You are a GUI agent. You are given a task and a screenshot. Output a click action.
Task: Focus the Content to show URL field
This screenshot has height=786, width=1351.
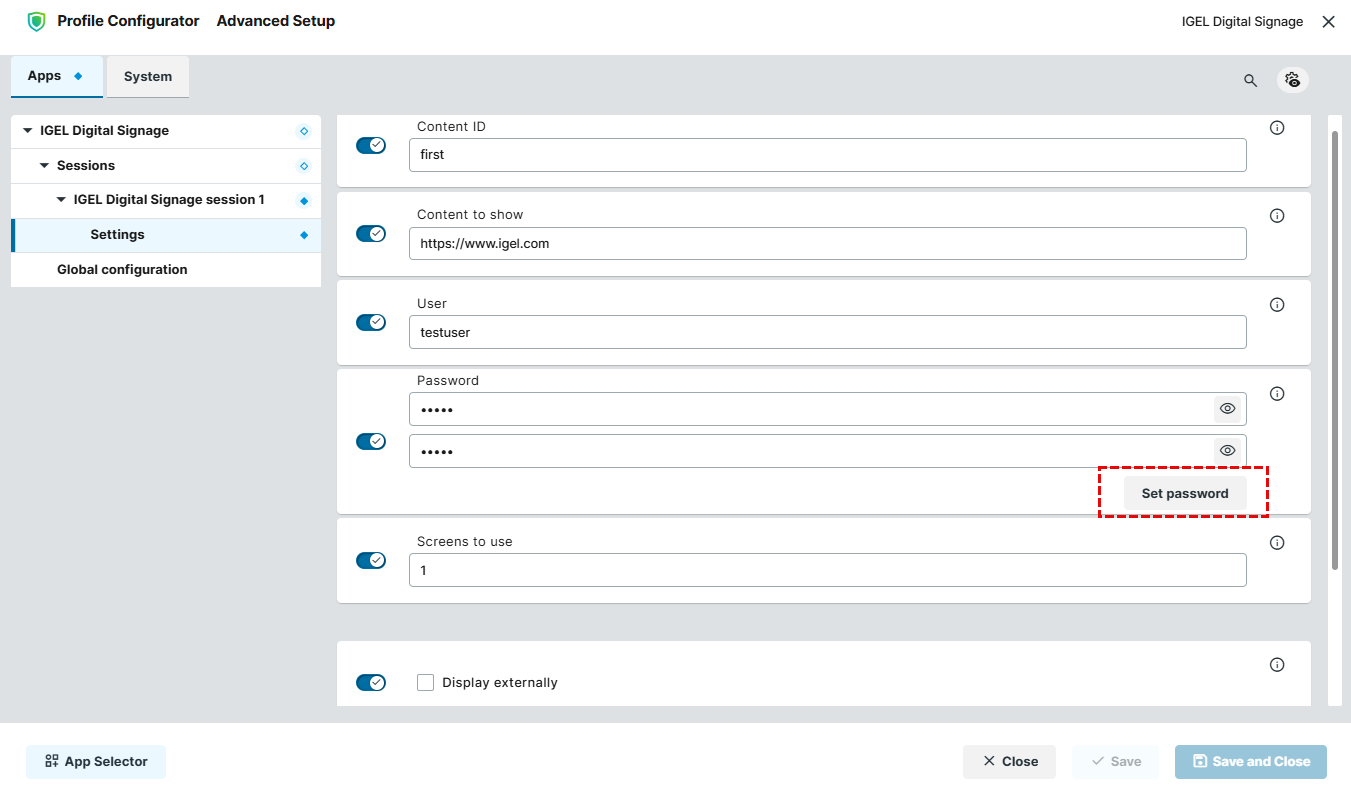point(828,243)
